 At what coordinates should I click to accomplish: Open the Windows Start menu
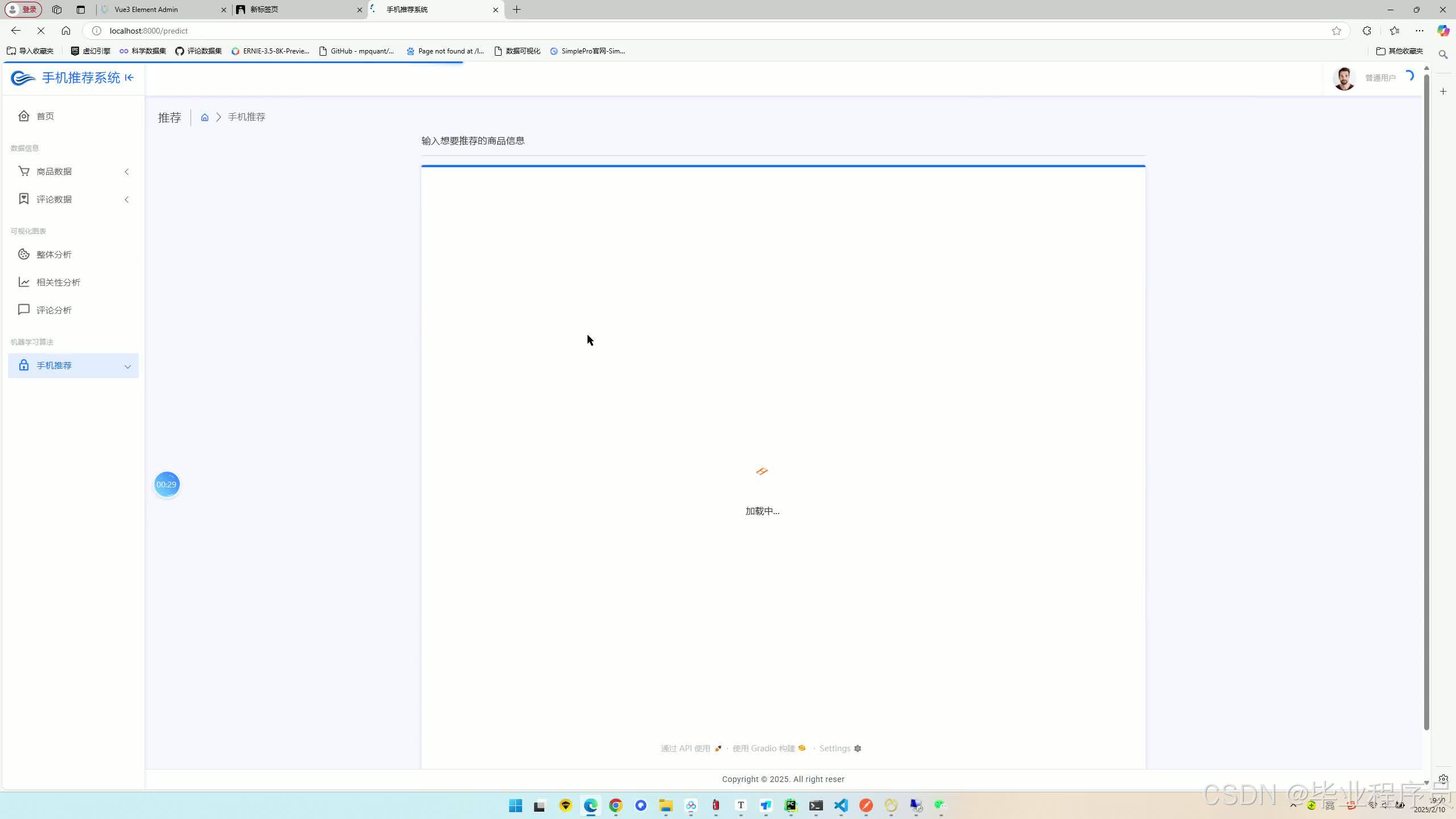click(x=516, y=805)
